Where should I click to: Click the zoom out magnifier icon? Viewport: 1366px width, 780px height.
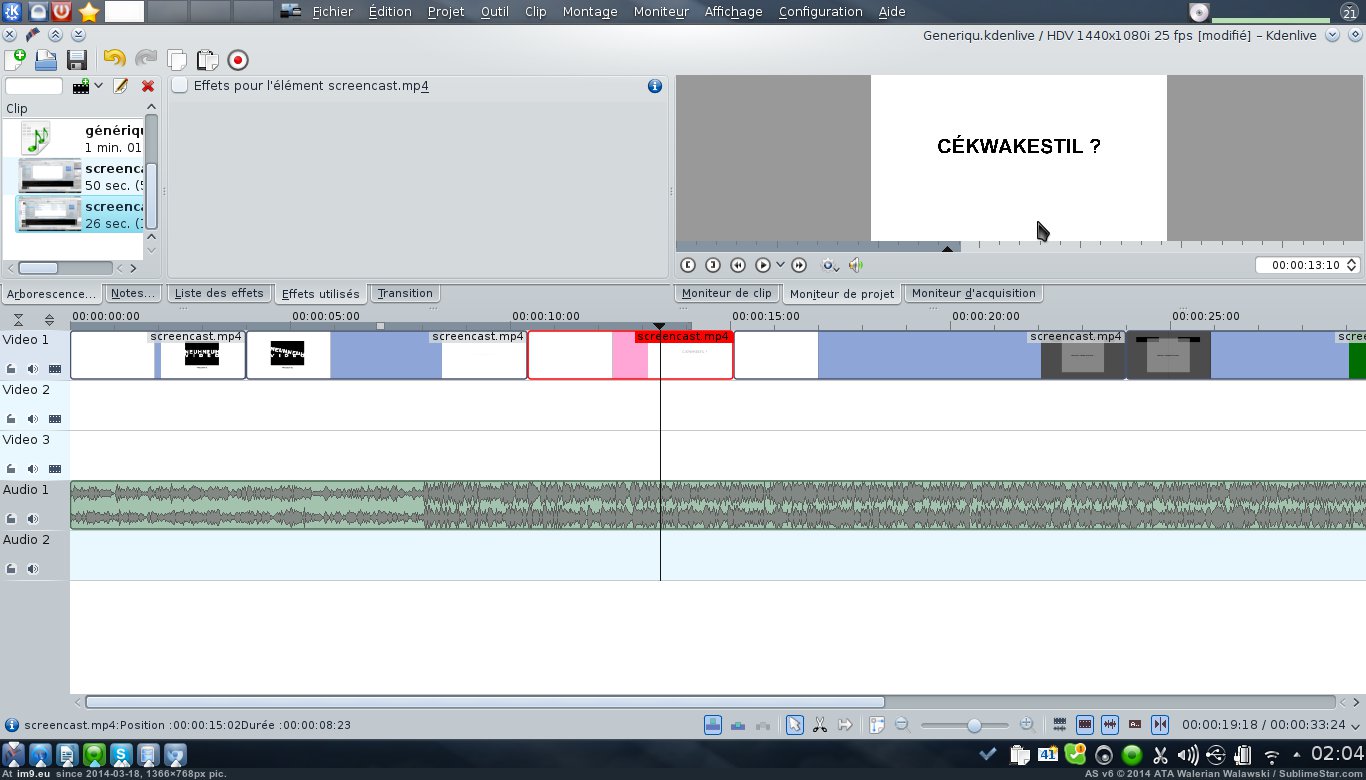click(x=901, y=725)
